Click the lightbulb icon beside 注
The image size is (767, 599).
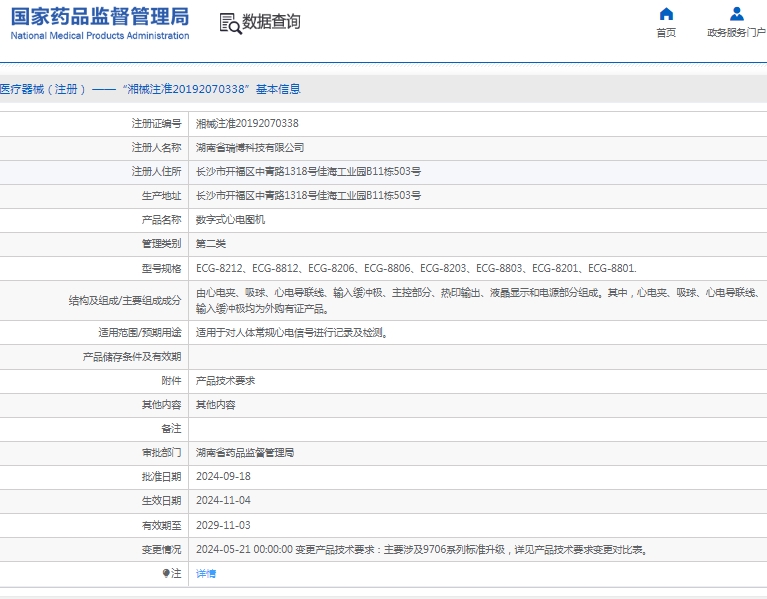point(166,573)
